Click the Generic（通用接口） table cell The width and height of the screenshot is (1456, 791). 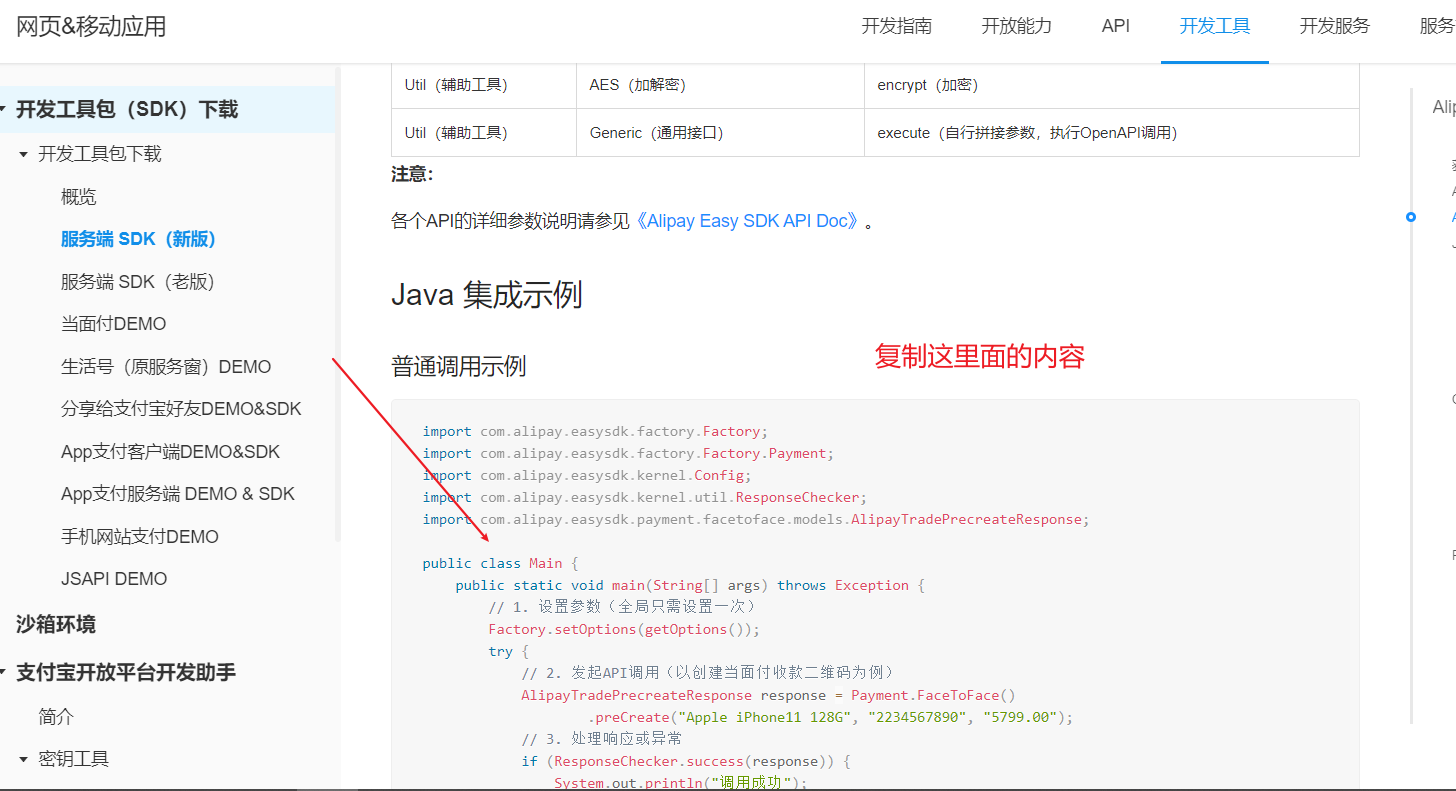point(720,133)
